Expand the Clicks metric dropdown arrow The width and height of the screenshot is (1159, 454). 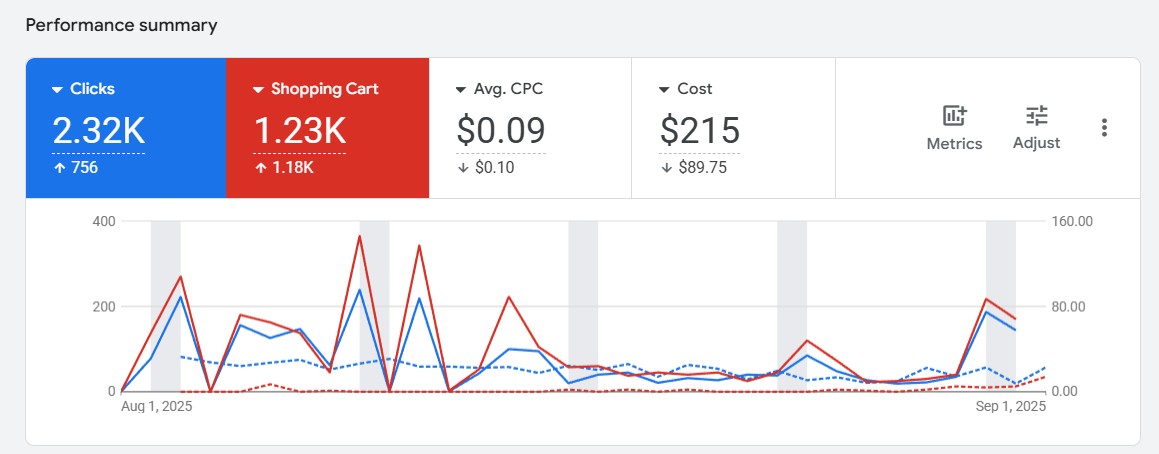point(57,90)
